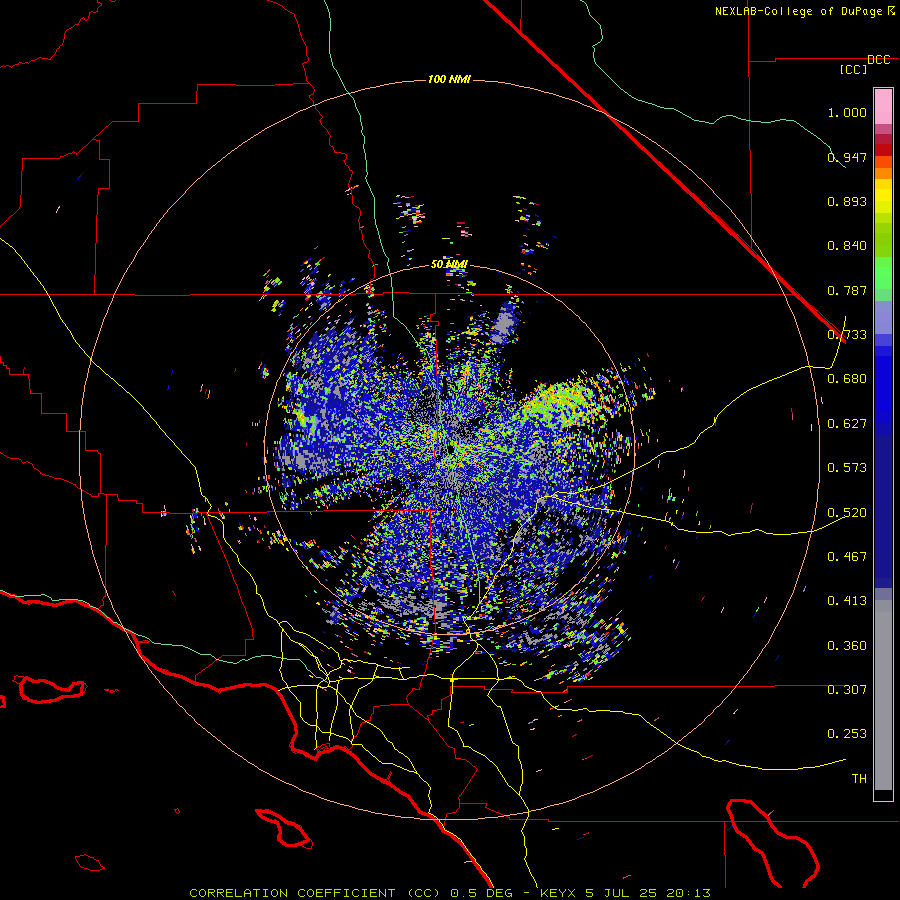This screenshot has width=900, height=900.
Task: Click the 0.893 color scale value
Action: 847,201
